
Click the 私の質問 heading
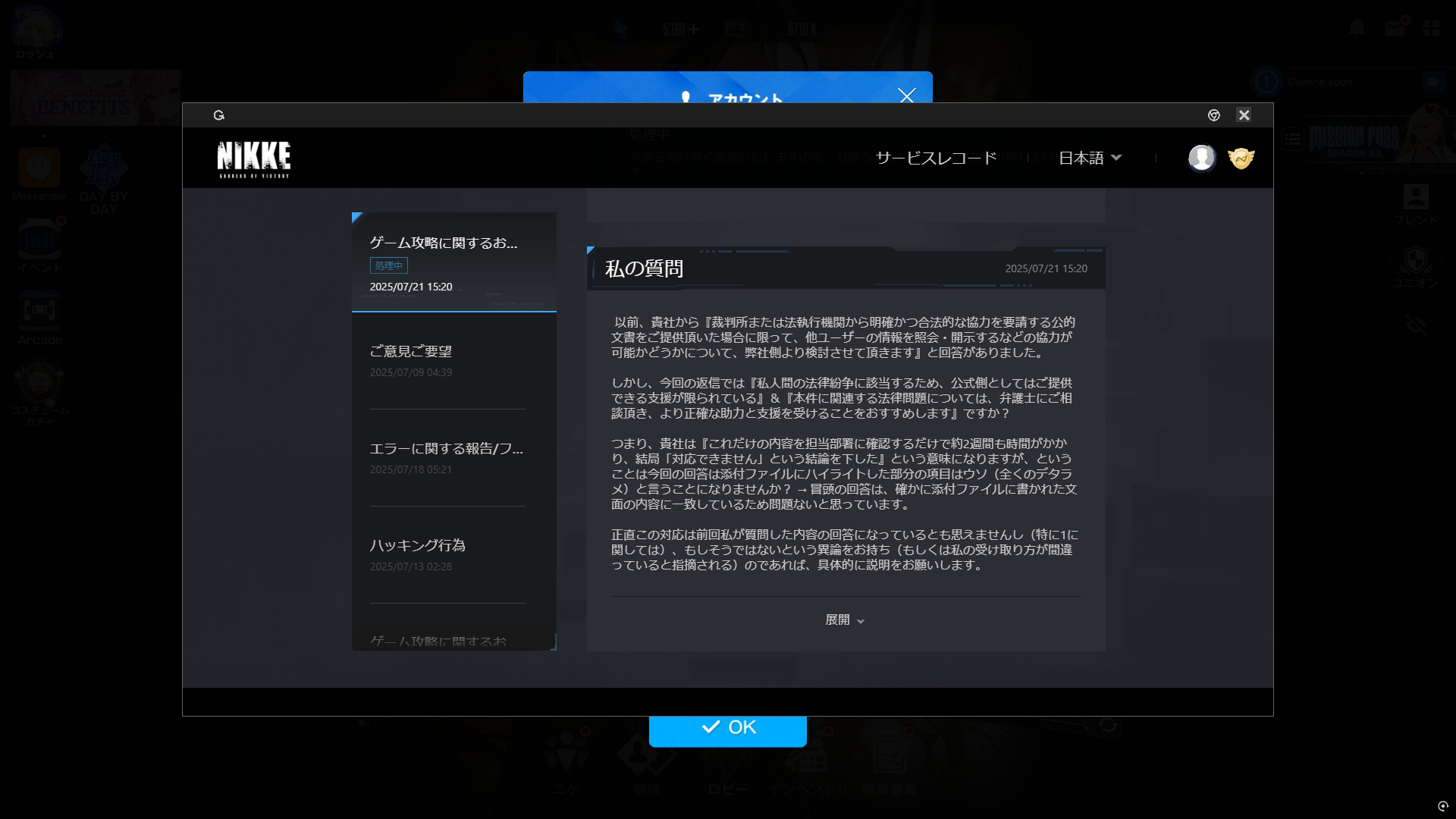644,268
